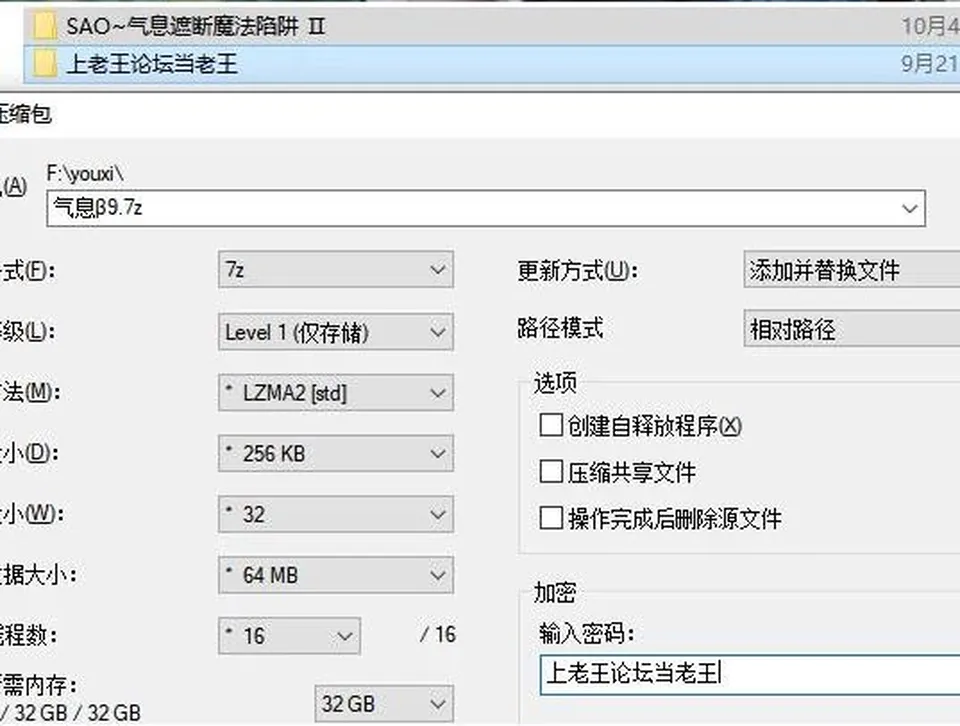
Task: Select the folder name 上老王论坛当老王 in list
Action: point(152,64)
